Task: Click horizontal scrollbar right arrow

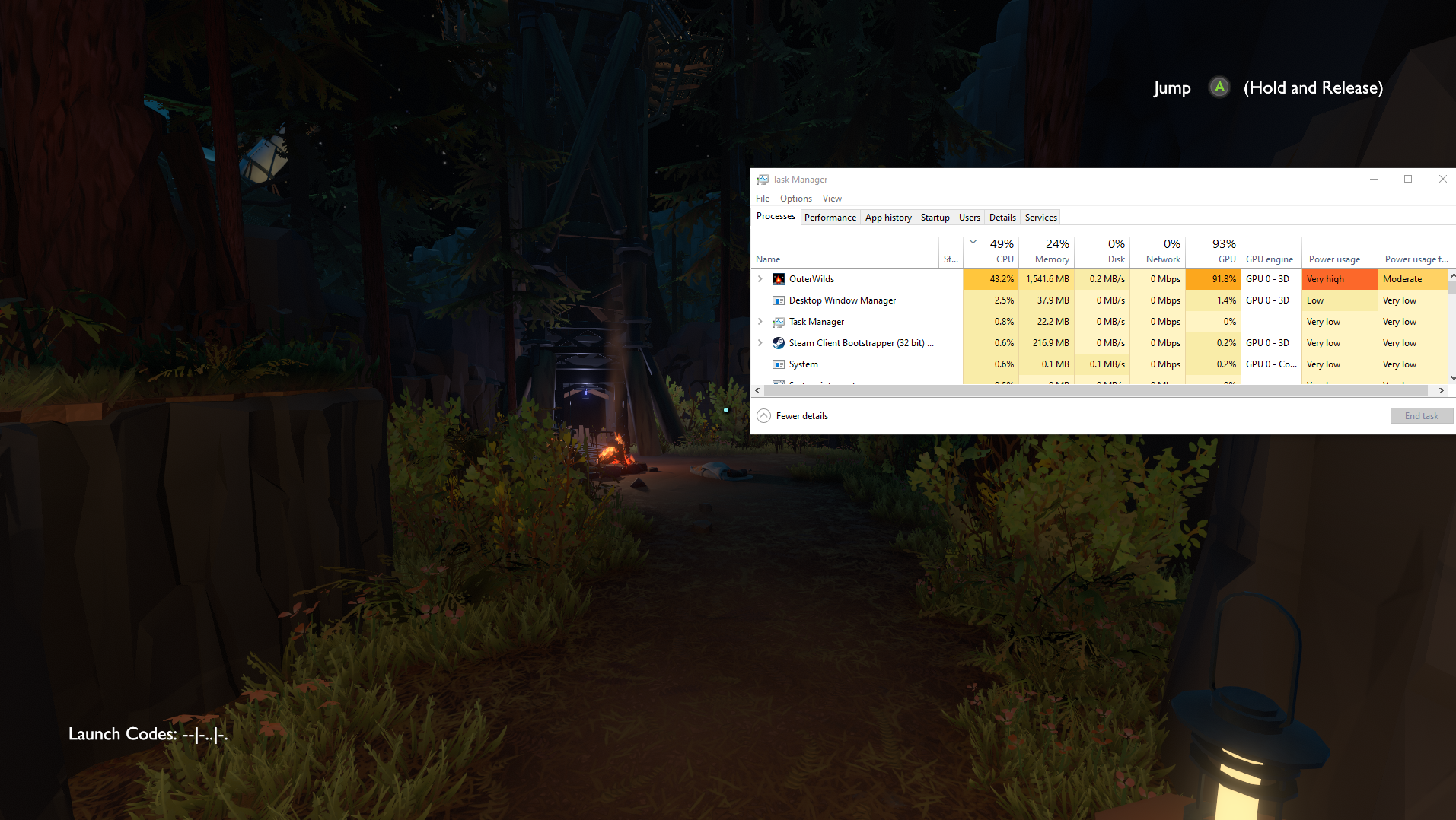Action: tap(1441, 391)
